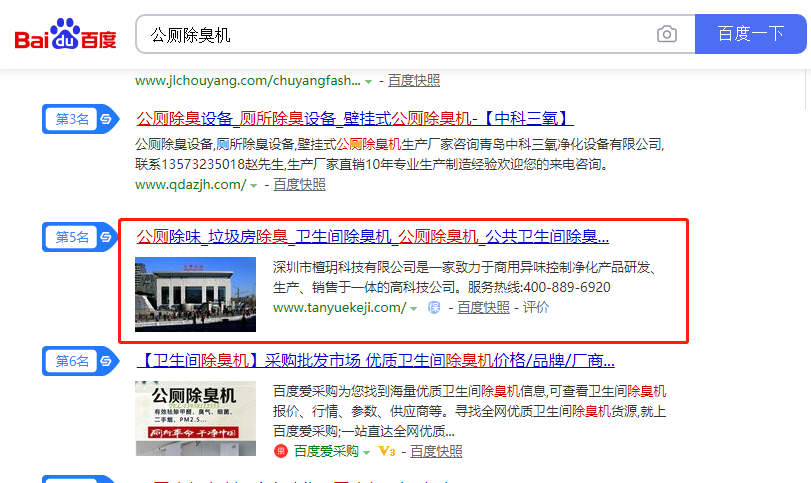Image resolution: width=811 pixels, height=483 pixels.
Task: Click the 第6名 rank badge
Action: pyautogui.click(x=81, y=361)
